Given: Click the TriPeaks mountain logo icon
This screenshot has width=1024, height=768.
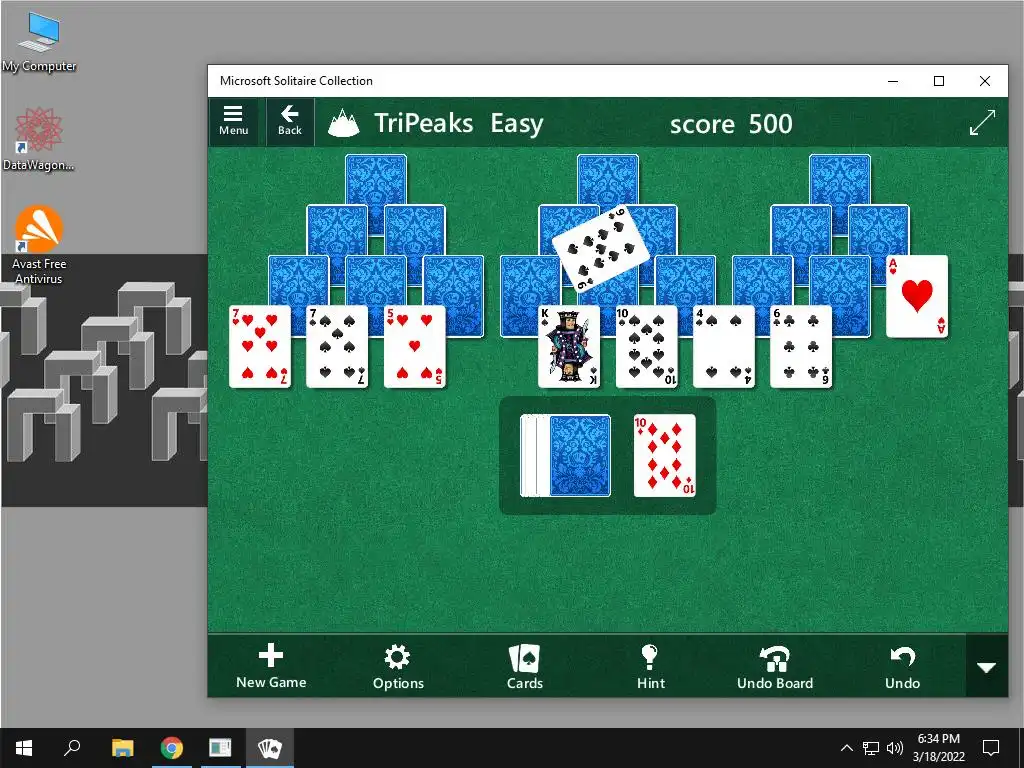Looking at the screenshot, I should click(344, 123).
